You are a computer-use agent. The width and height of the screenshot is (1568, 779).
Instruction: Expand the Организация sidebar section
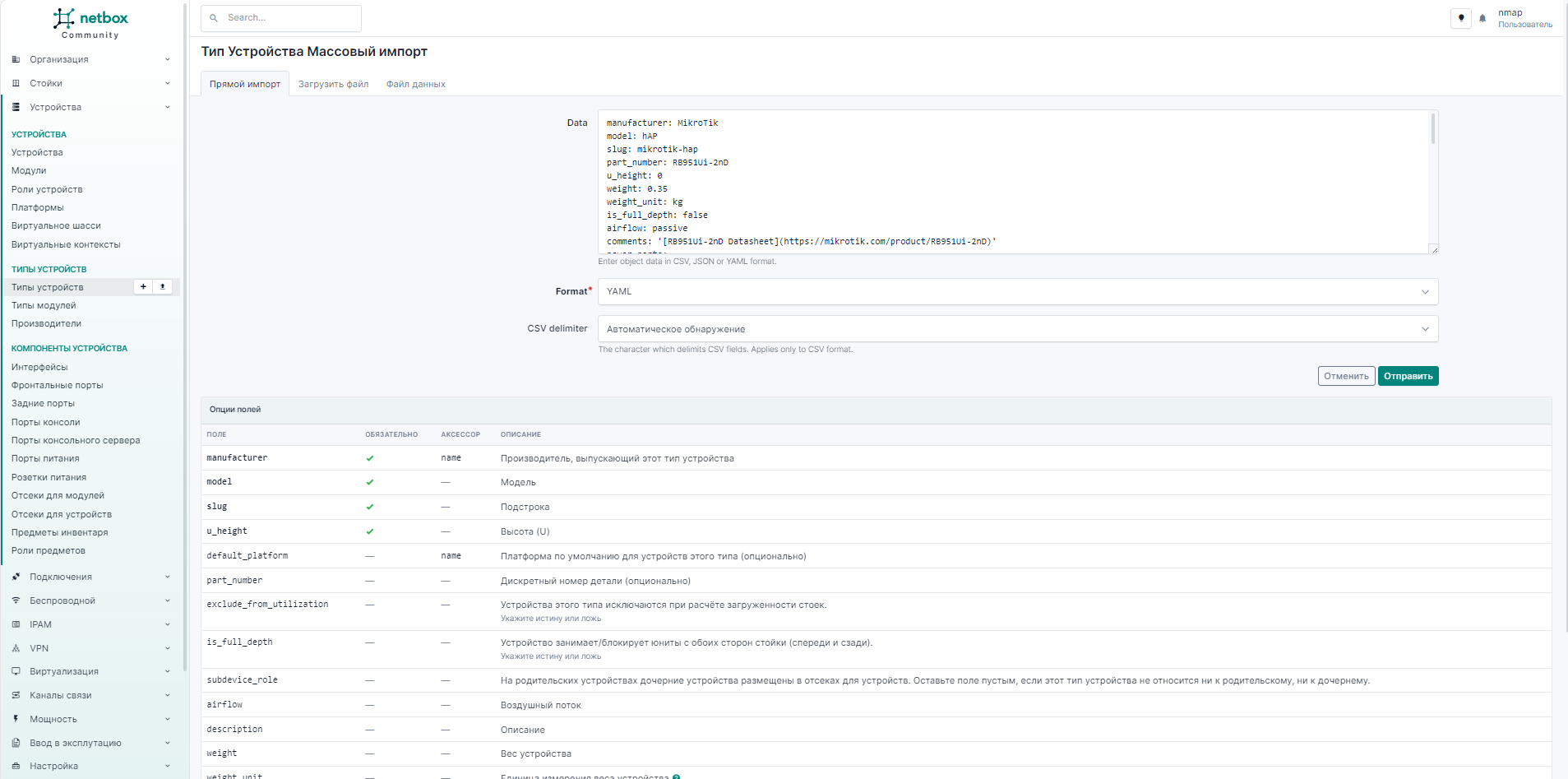pyautogui.click(x=90, y=59)
